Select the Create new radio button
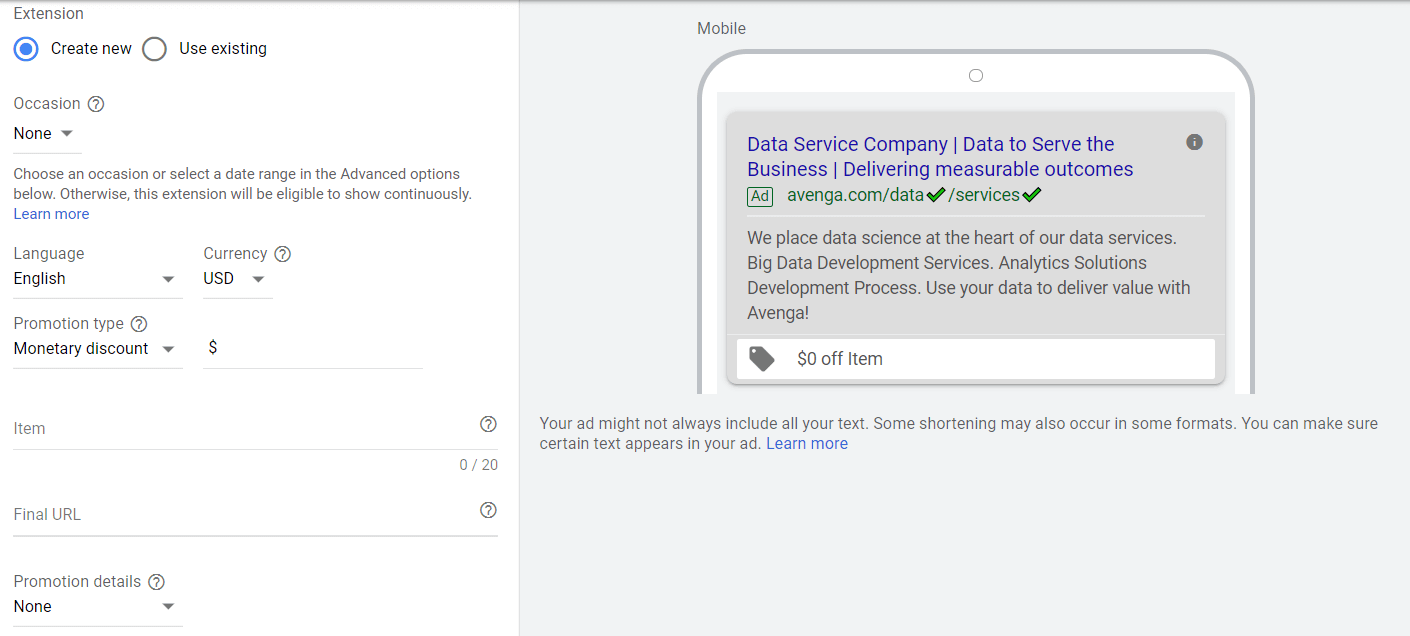The width and height of the screenshot is (1410, 636). 27,48
